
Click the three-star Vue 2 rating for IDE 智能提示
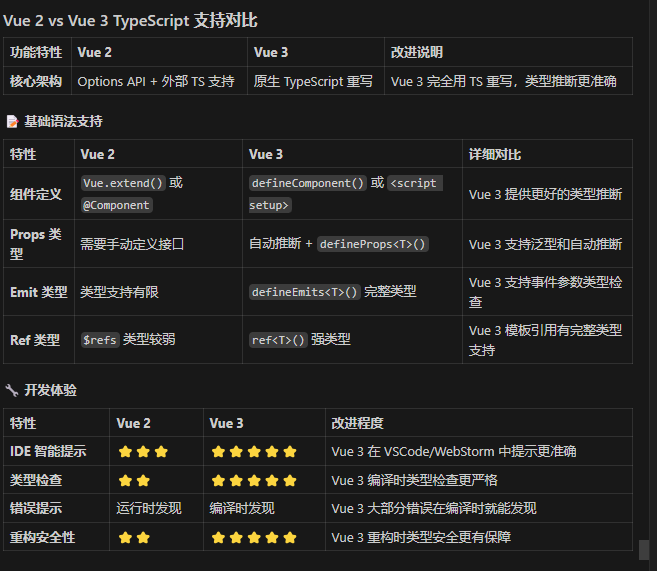pyautogui.click(x=143, y=452)
